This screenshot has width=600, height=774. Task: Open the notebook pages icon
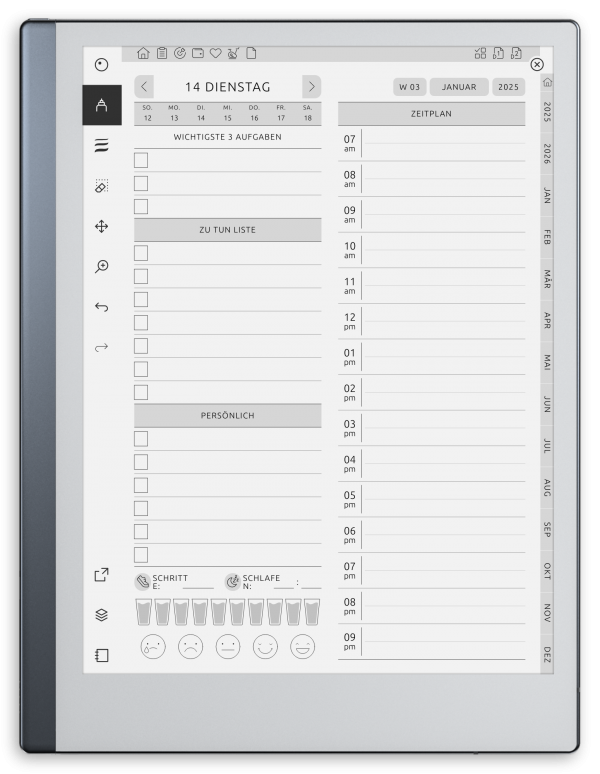(101, 656)
